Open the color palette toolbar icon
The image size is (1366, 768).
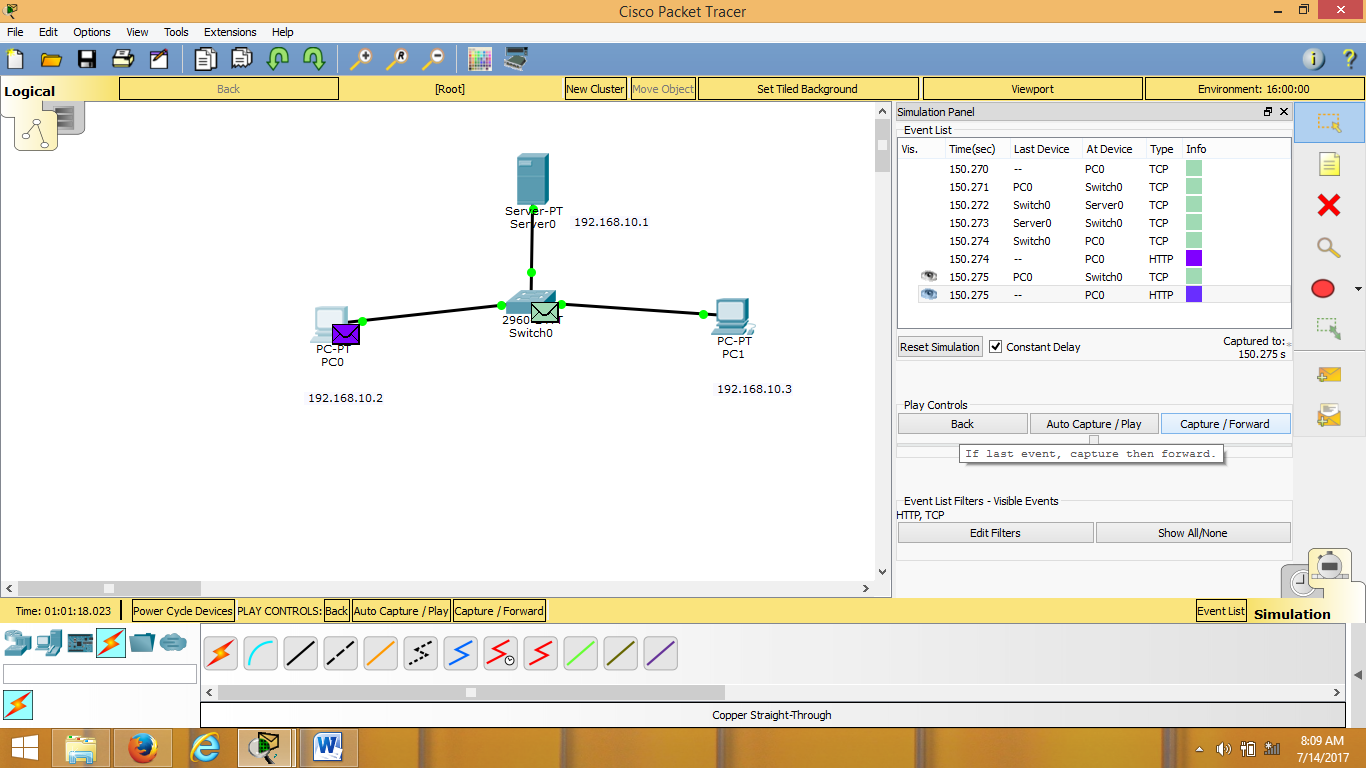pyautogui.click(x=479, y=59)
